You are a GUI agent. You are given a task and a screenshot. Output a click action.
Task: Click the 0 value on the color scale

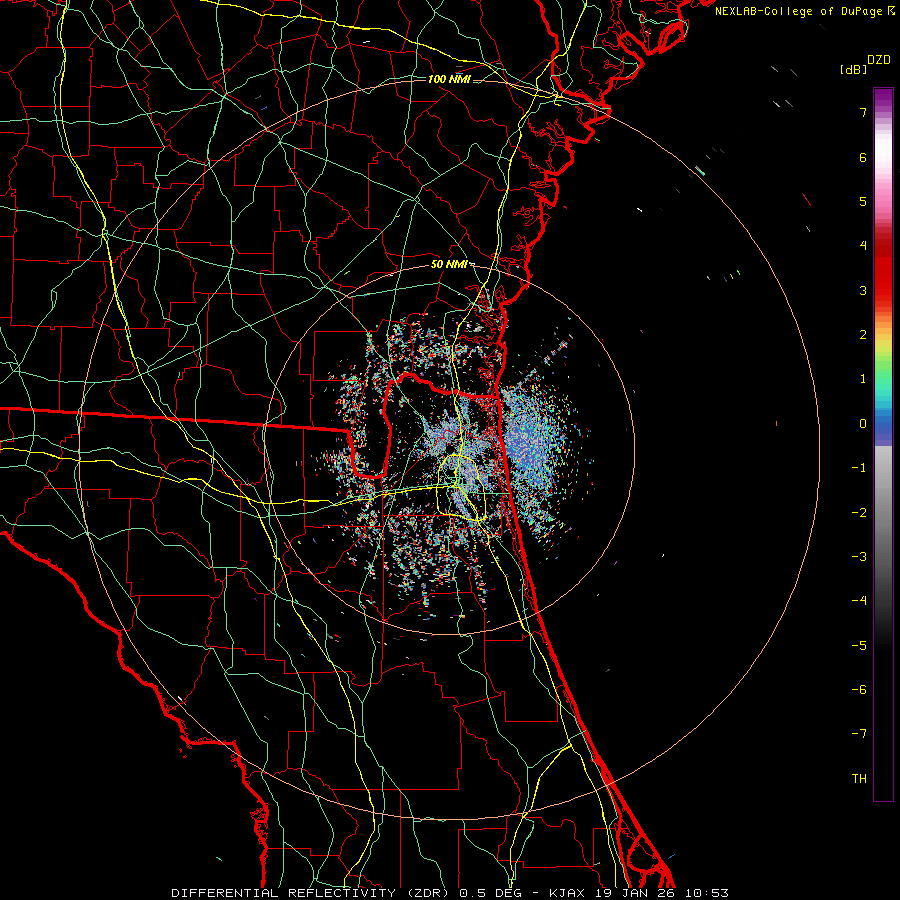863,423
